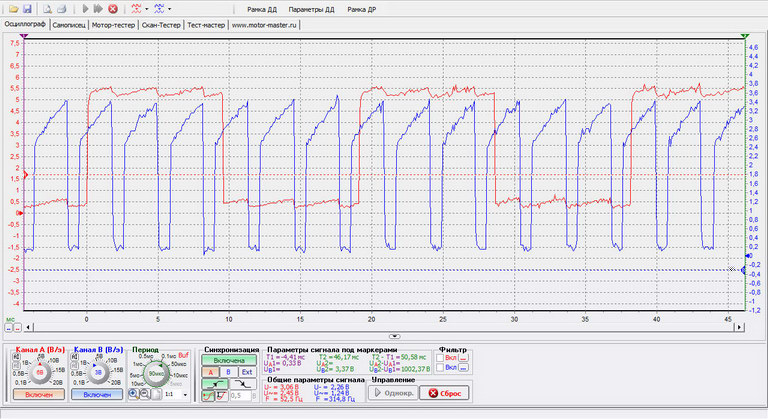Viewport: 768px width, 419px height.
Task: Click the print icon in toolbar
Action: tap(63, 8)
